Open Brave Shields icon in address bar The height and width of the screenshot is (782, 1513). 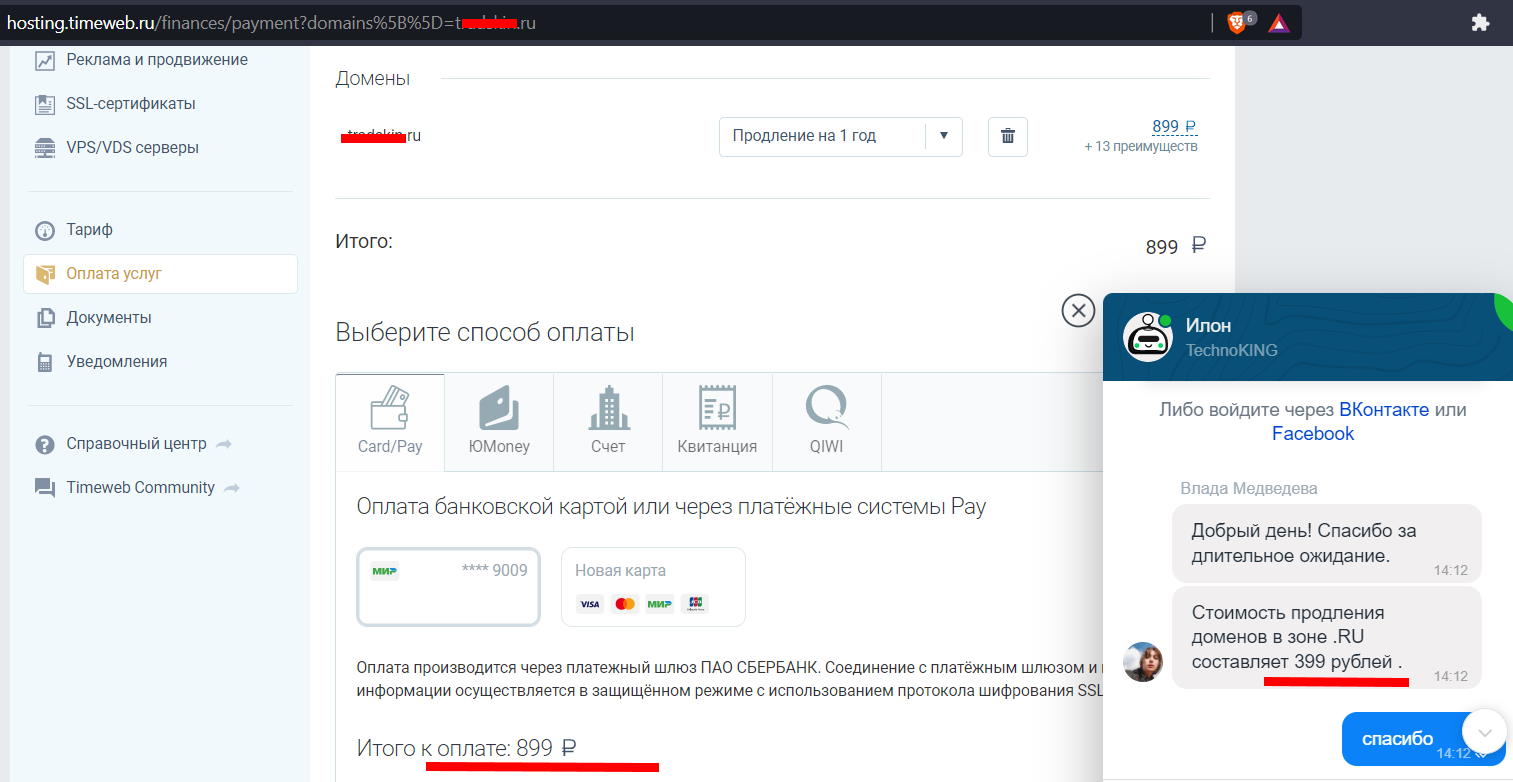(x=1237, y=23)
